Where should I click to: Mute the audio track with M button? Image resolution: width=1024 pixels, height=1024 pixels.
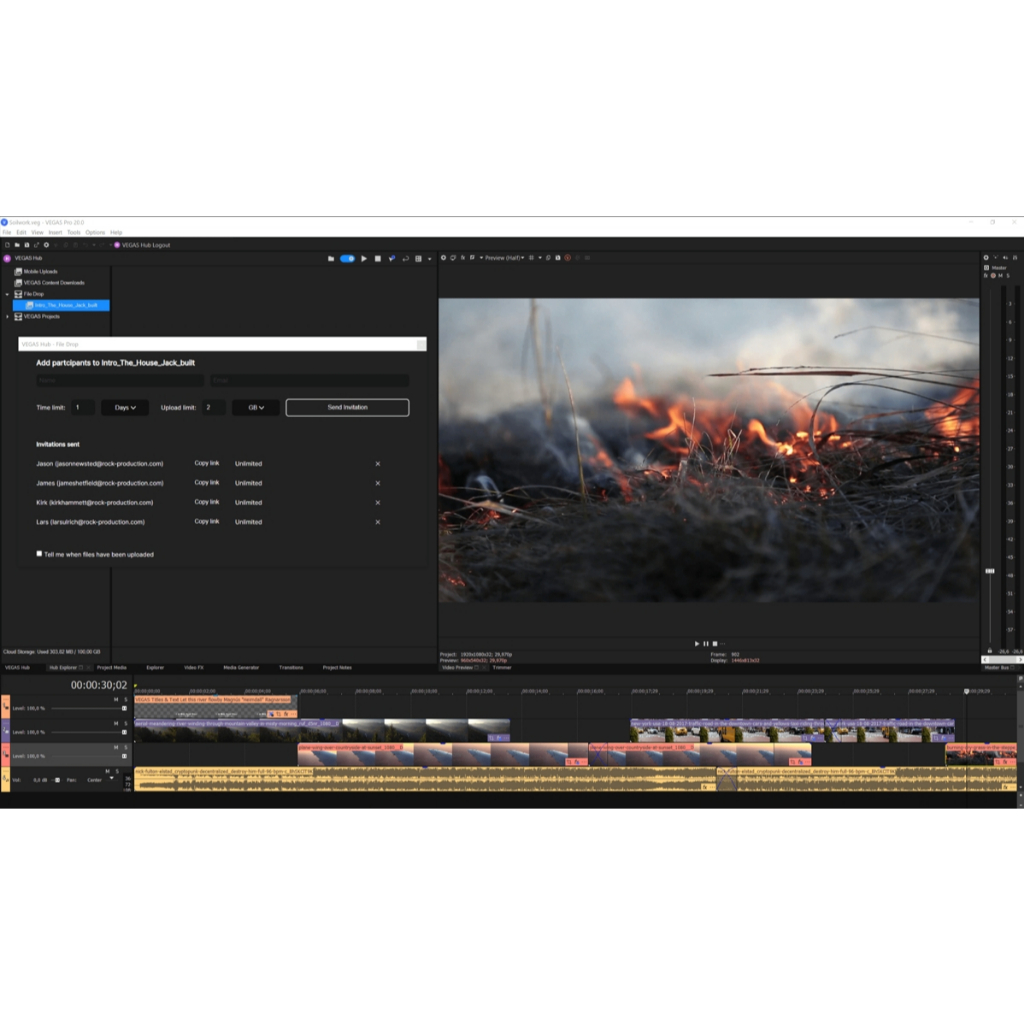point(108,771)
